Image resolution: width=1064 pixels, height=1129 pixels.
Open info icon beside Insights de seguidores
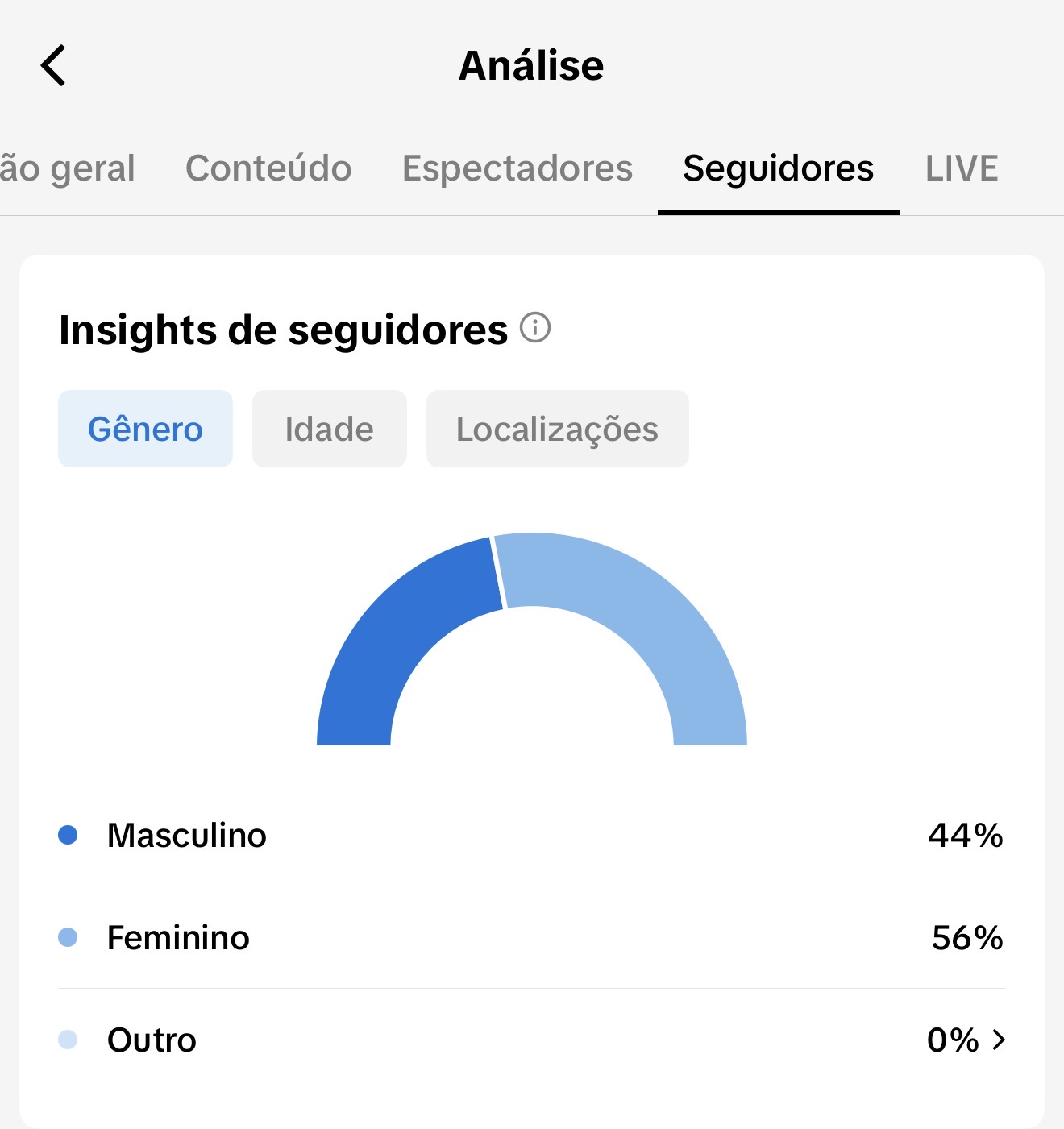click(x=535, y=328)
